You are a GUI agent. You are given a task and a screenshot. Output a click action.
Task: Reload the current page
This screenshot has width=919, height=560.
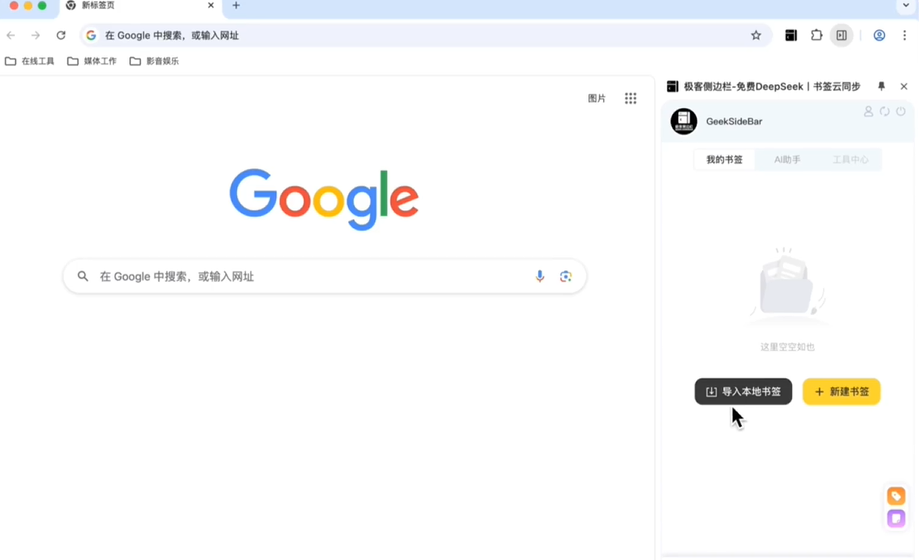coord(61,35)
